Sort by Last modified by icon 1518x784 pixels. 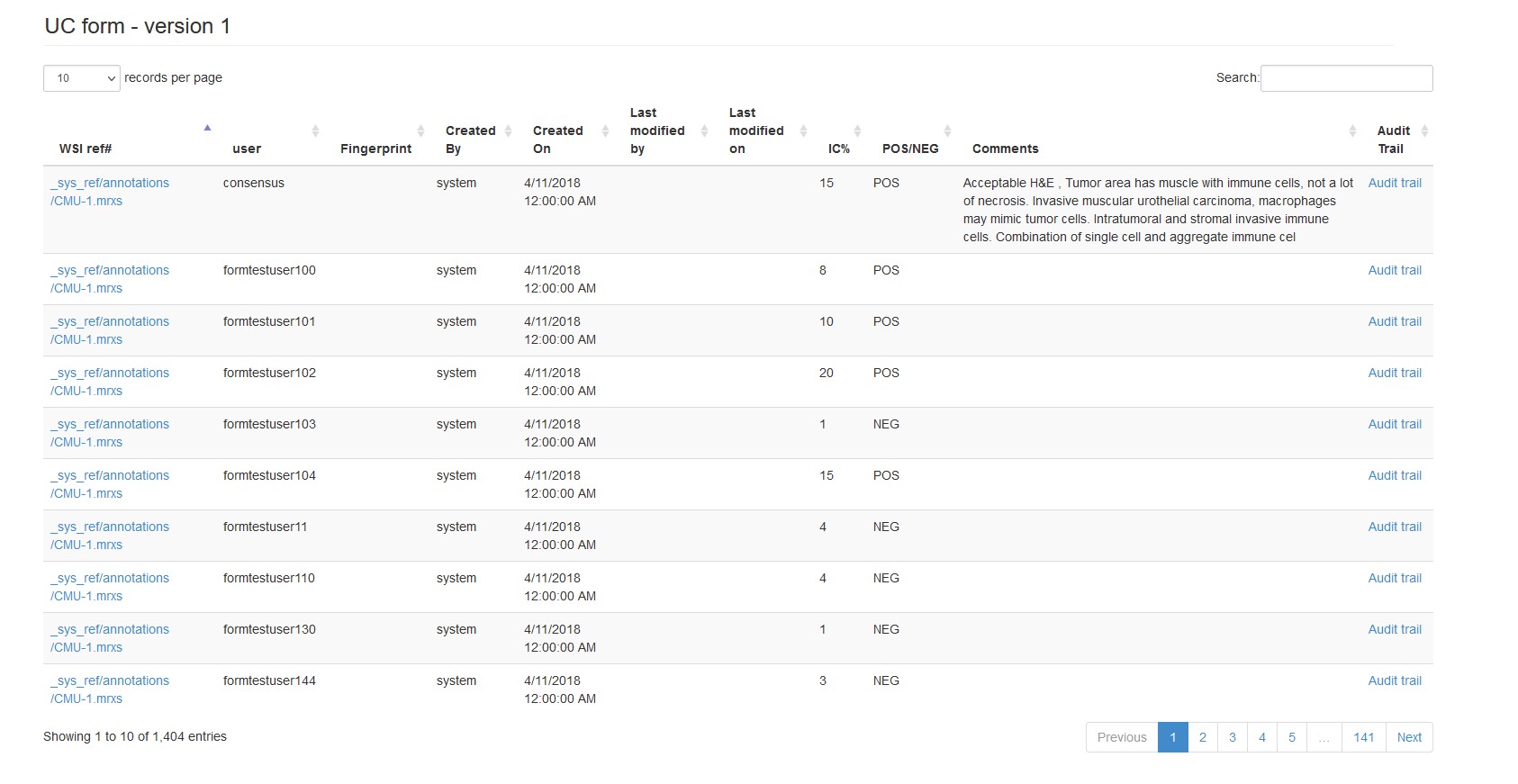coord(704,131)
